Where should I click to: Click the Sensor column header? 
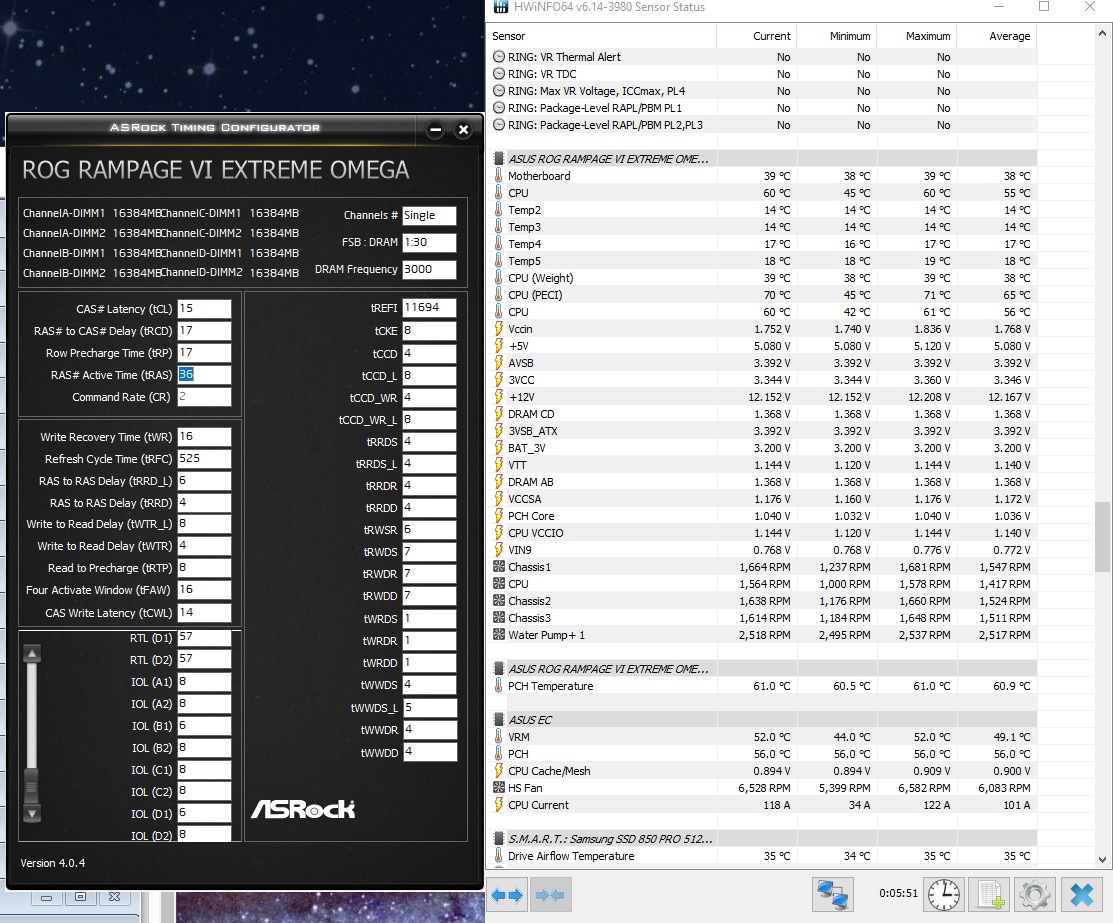click(601, 36)
